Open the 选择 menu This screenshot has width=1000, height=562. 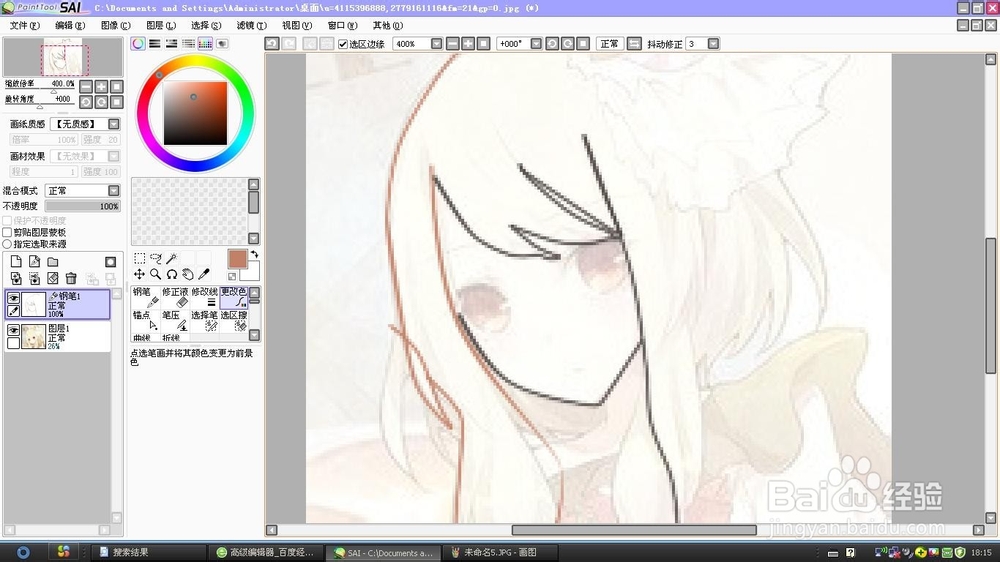pos(206,26)
